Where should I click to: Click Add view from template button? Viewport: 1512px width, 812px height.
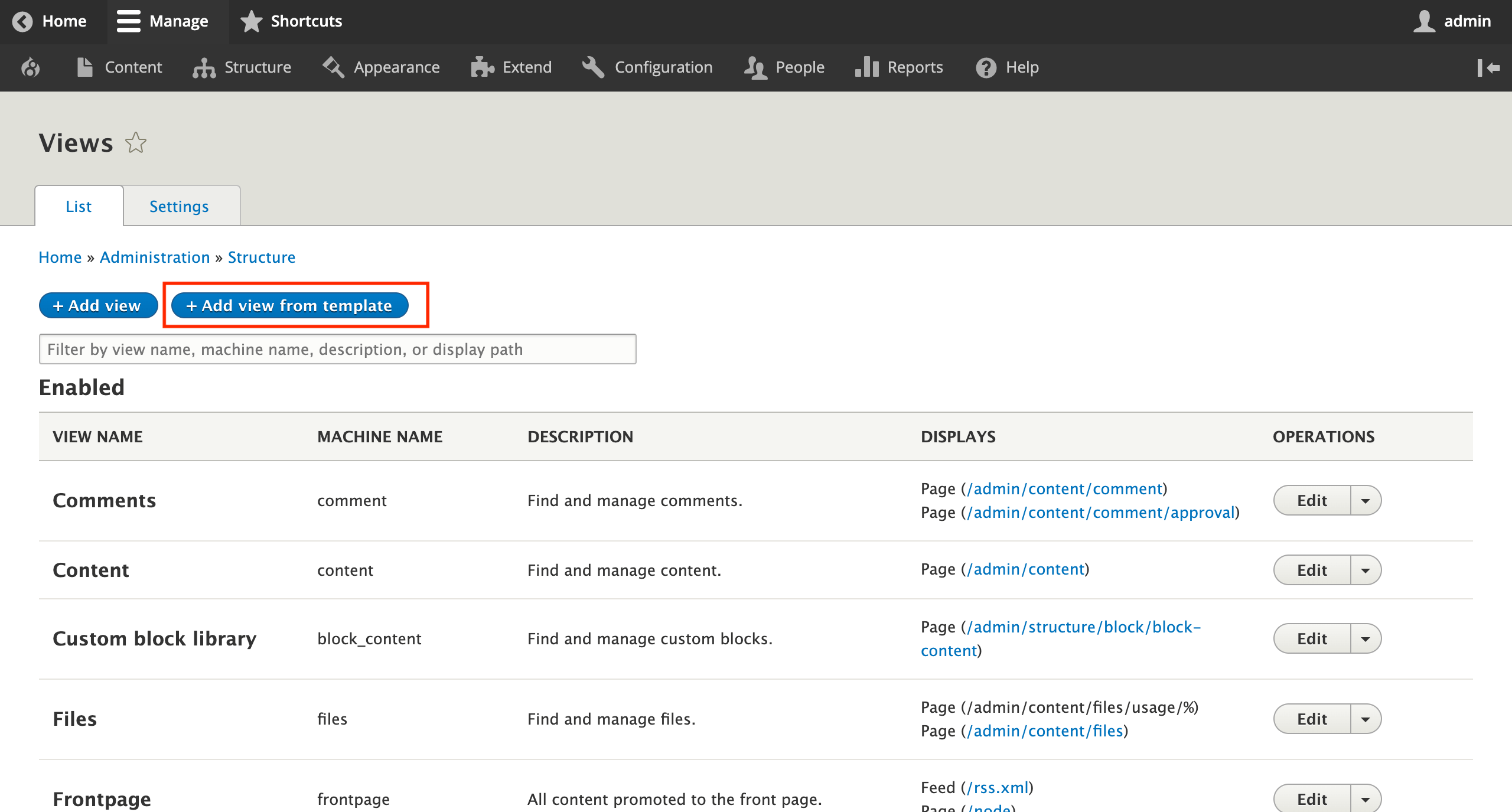point(289,305)
